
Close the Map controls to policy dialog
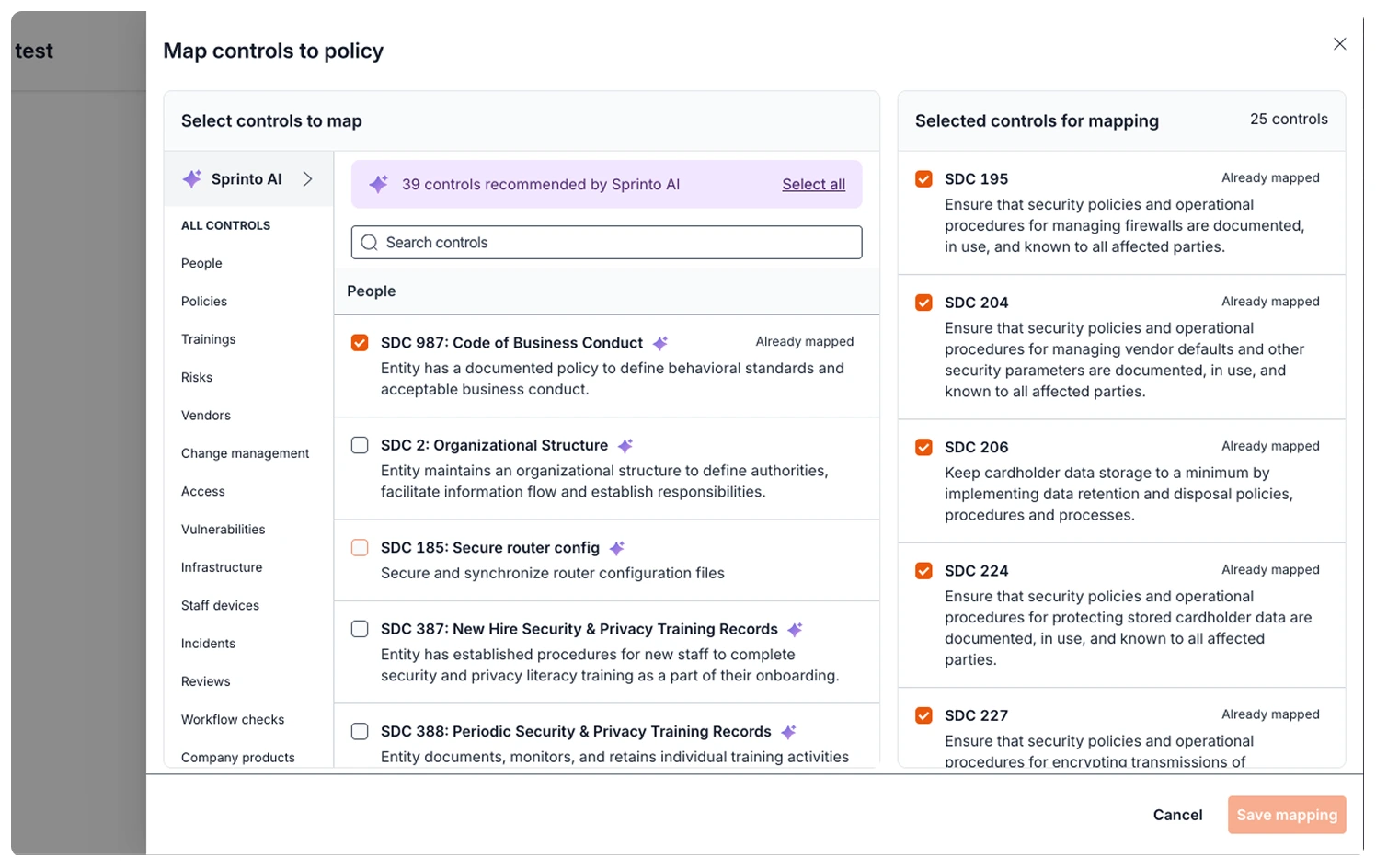pos(1339,44)
